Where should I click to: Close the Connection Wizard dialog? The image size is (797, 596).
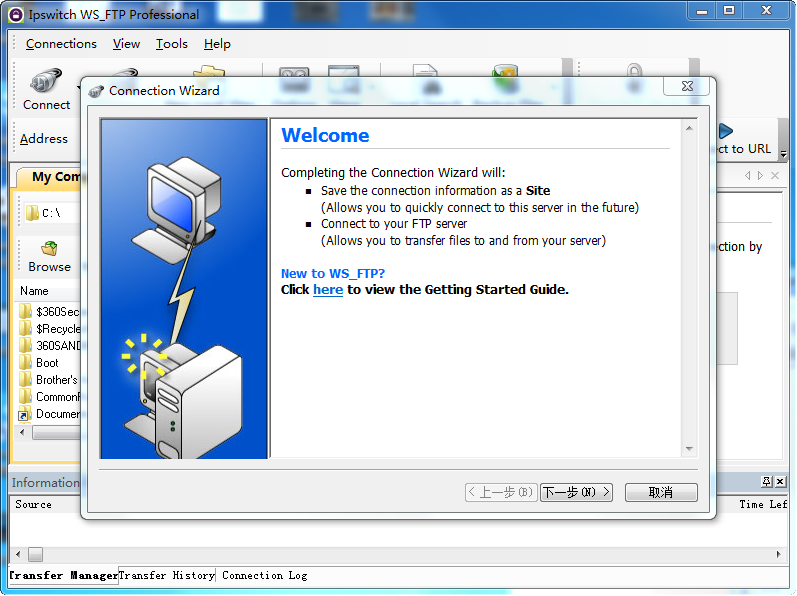[x=686, y=88]
